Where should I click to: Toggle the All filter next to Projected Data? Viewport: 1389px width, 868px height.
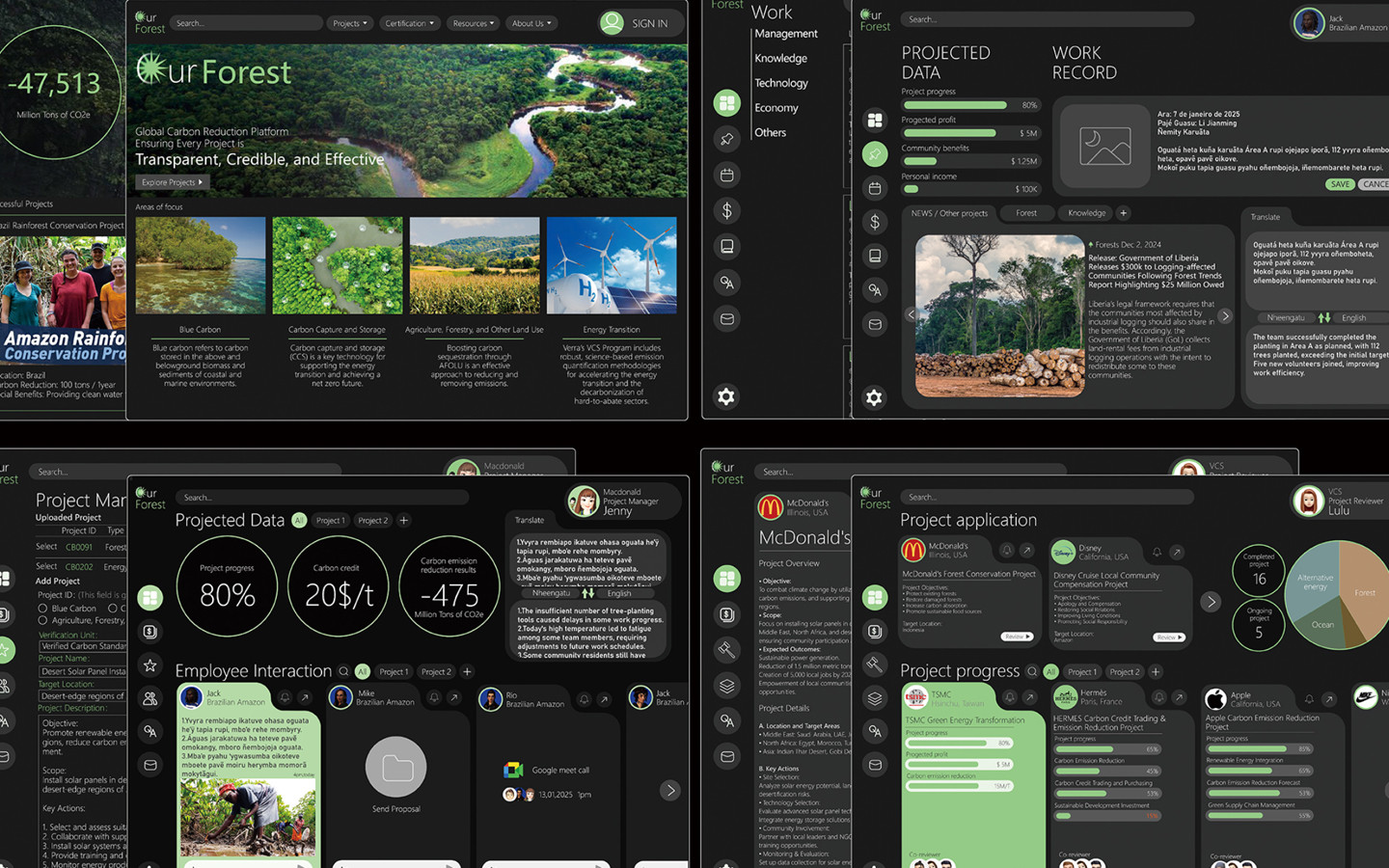click(299, 521)
